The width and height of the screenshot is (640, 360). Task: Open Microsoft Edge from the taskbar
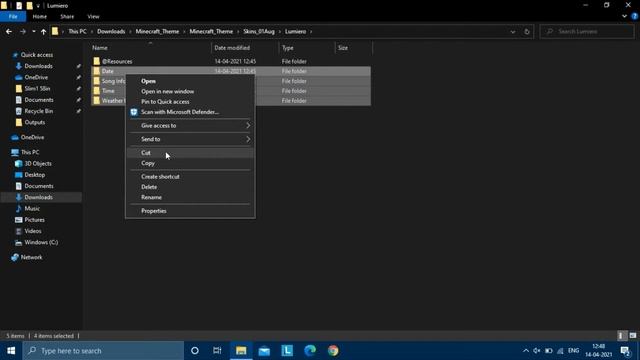(310, 351)
